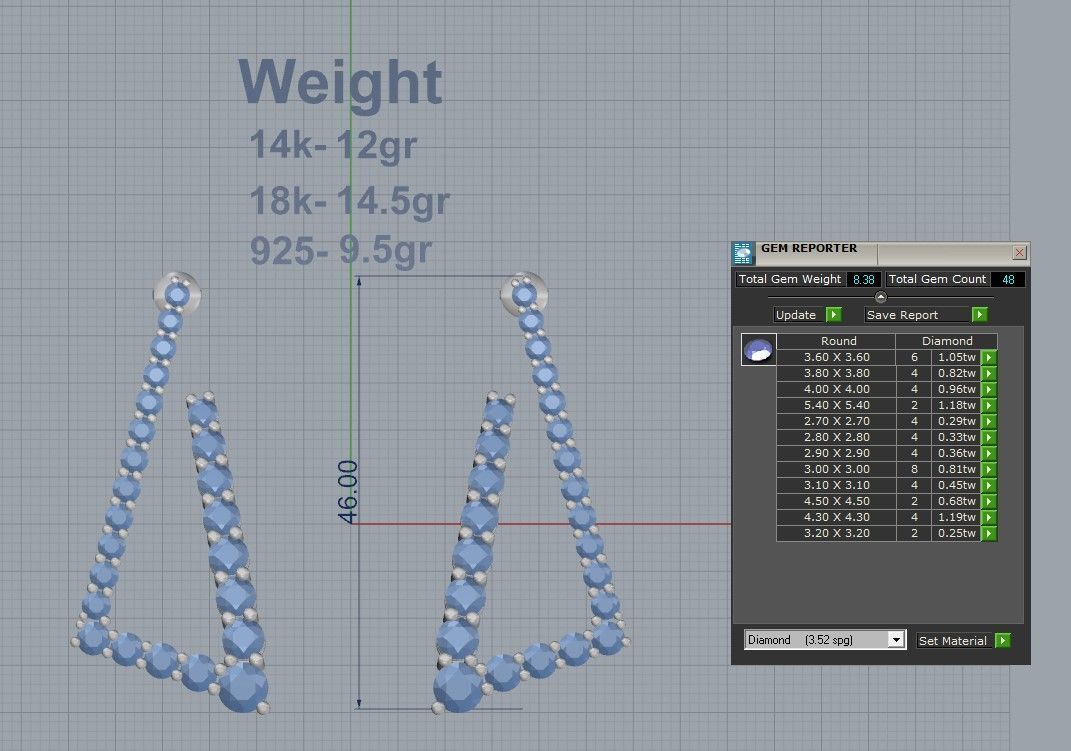Click the green arrow for 2.90 X 2.90 row
Screen dimensions: 1071x751
988,453
